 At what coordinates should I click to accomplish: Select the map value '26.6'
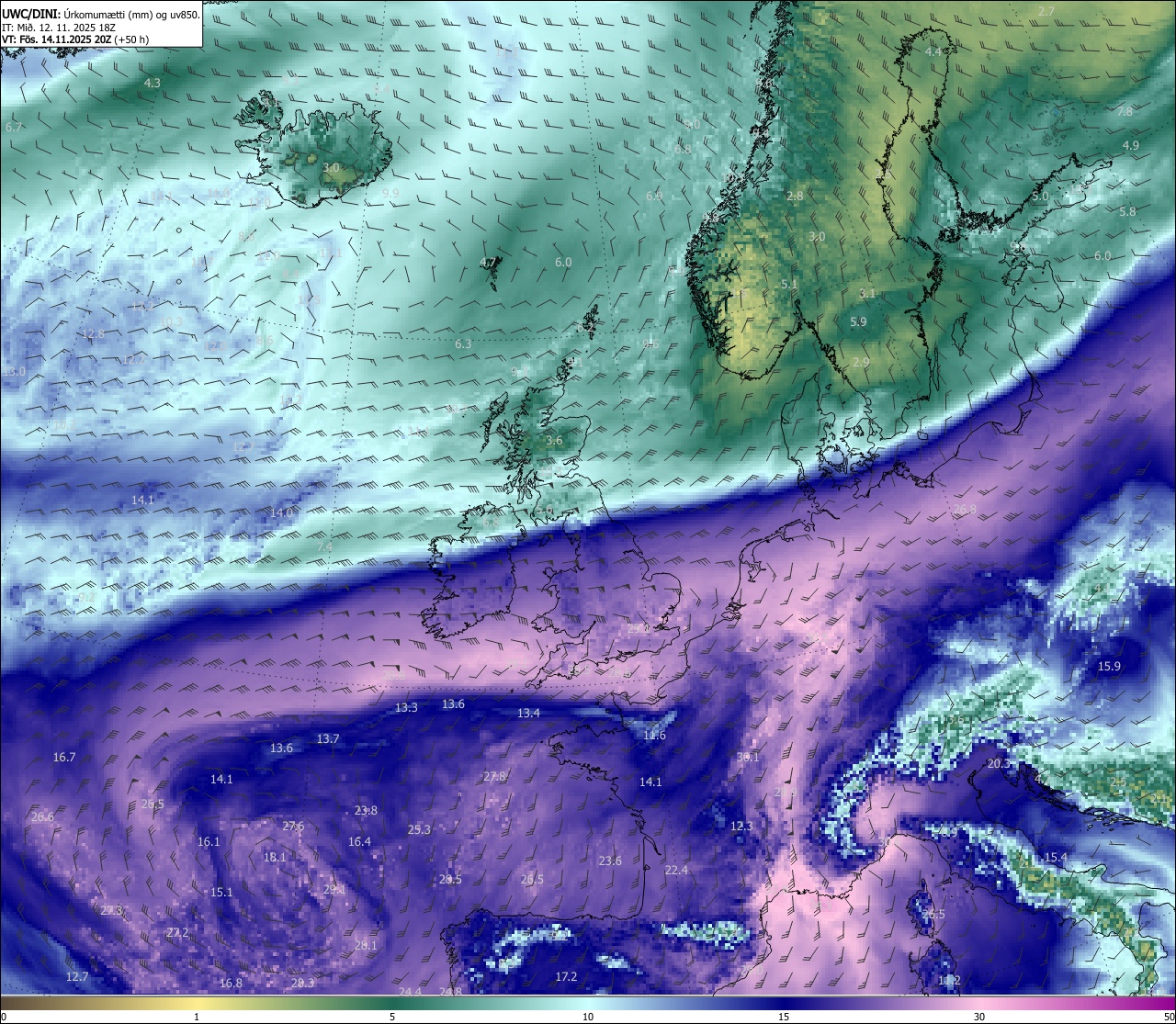click(x=42, y=816)
